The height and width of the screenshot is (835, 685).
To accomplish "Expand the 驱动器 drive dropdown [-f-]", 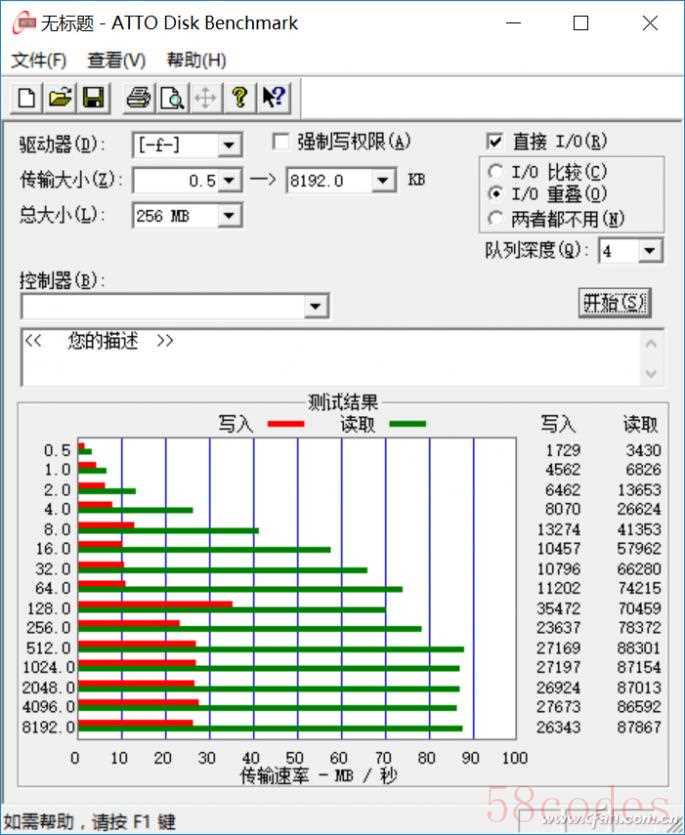I will [230, 145].
